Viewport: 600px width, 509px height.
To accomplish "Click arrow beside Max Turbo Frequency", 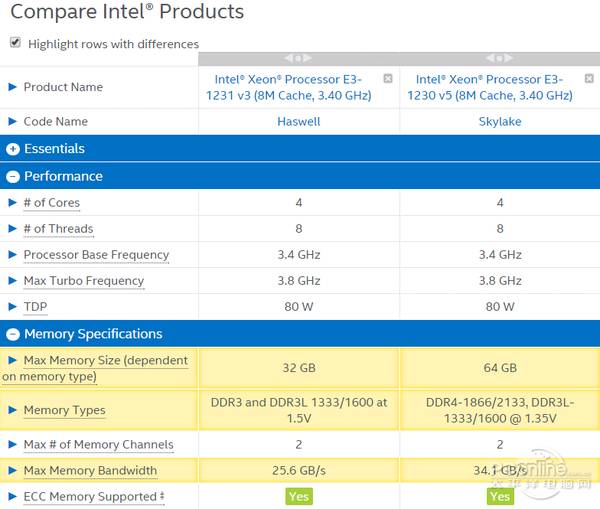I will pyautogui.click(x=13, y=281).
